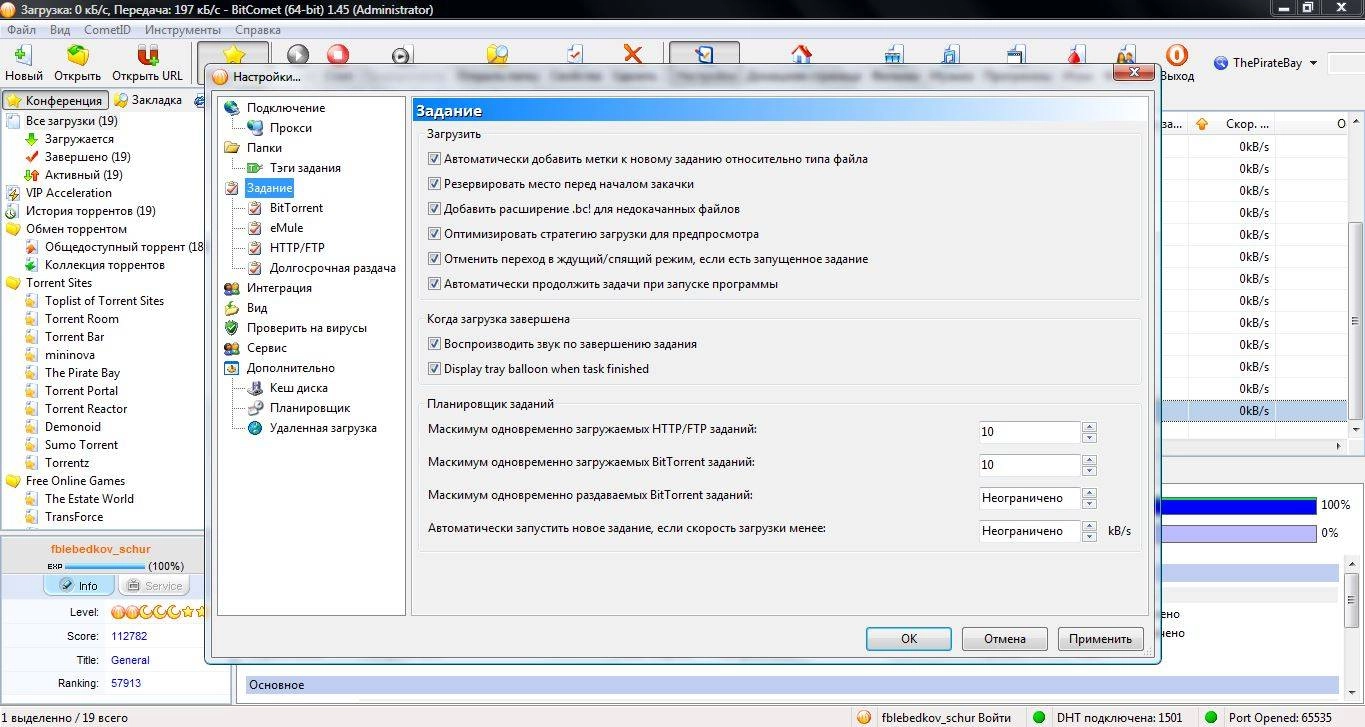Increase maximum simultaneous HTTP/FTP downloads
Image resolution: width=1365 pixels, height=727 pixels.
1090,427
